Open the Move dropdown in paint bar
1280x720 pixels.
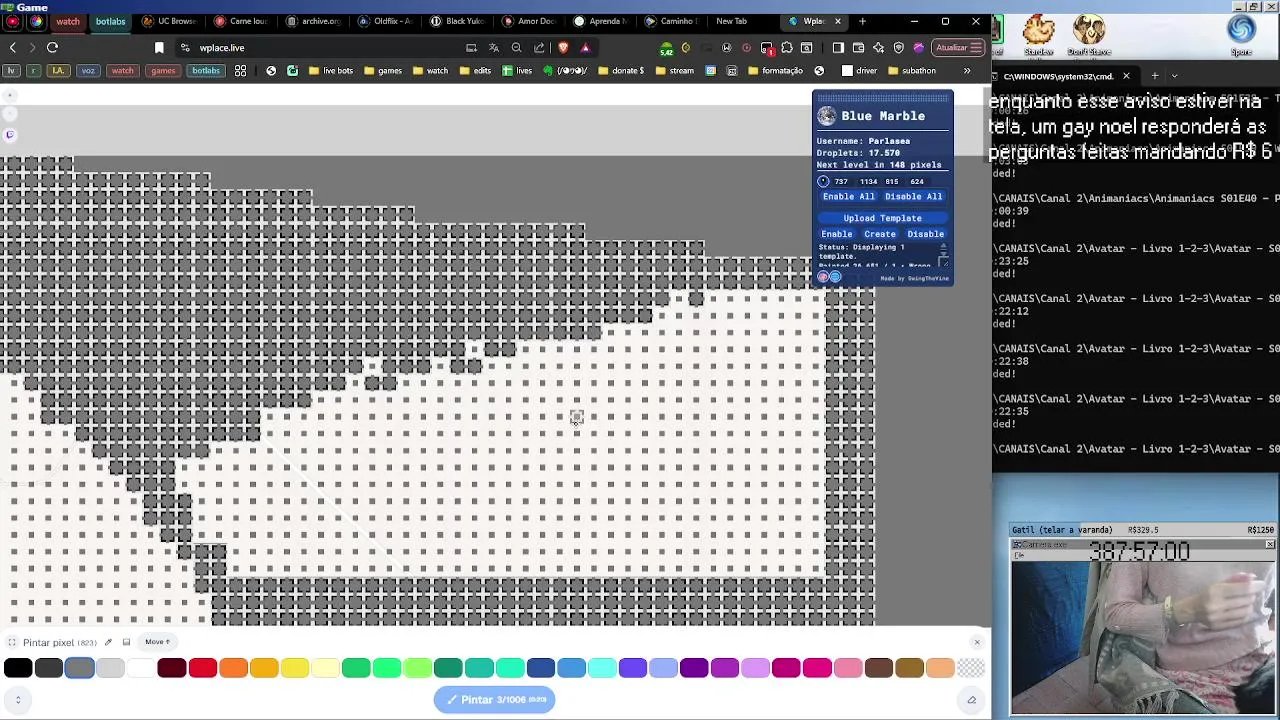point(158,642)
